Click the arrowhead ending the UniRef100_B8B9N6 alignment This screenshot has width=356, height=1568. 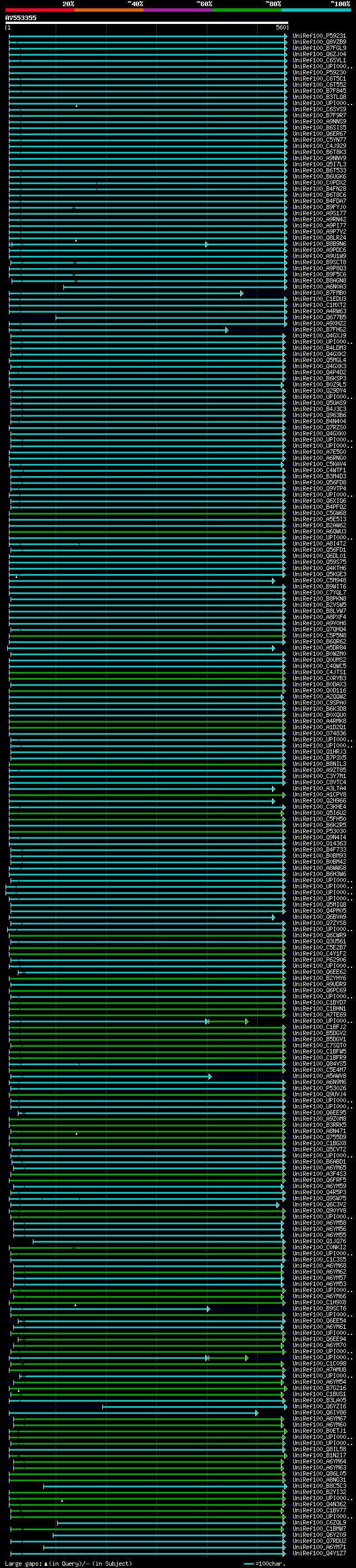click(x=206, y=245)
